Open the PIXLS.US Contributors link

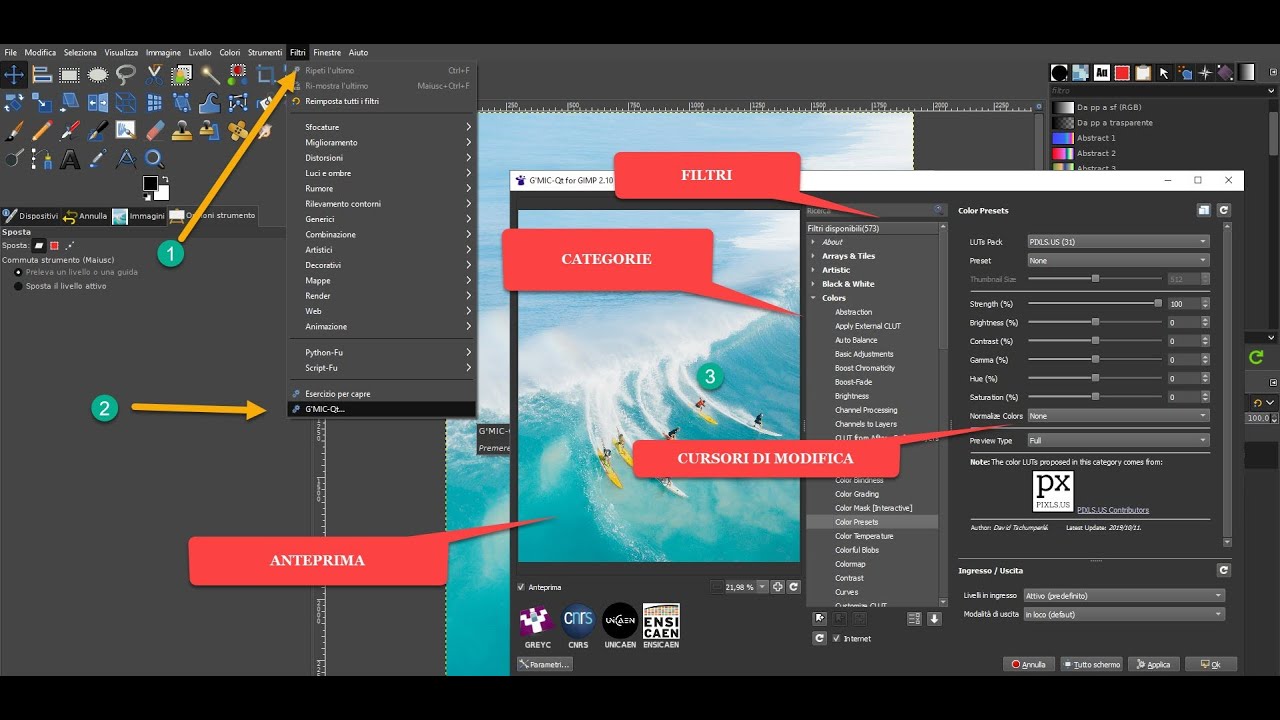(x=1113, y=510)
